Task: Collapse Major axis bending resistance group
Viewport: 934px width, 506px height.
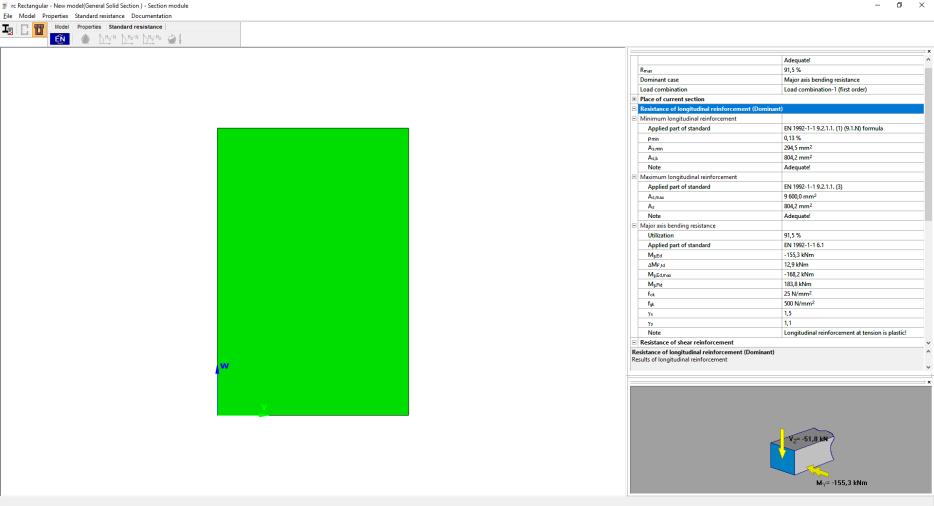Action: (634, 226)
